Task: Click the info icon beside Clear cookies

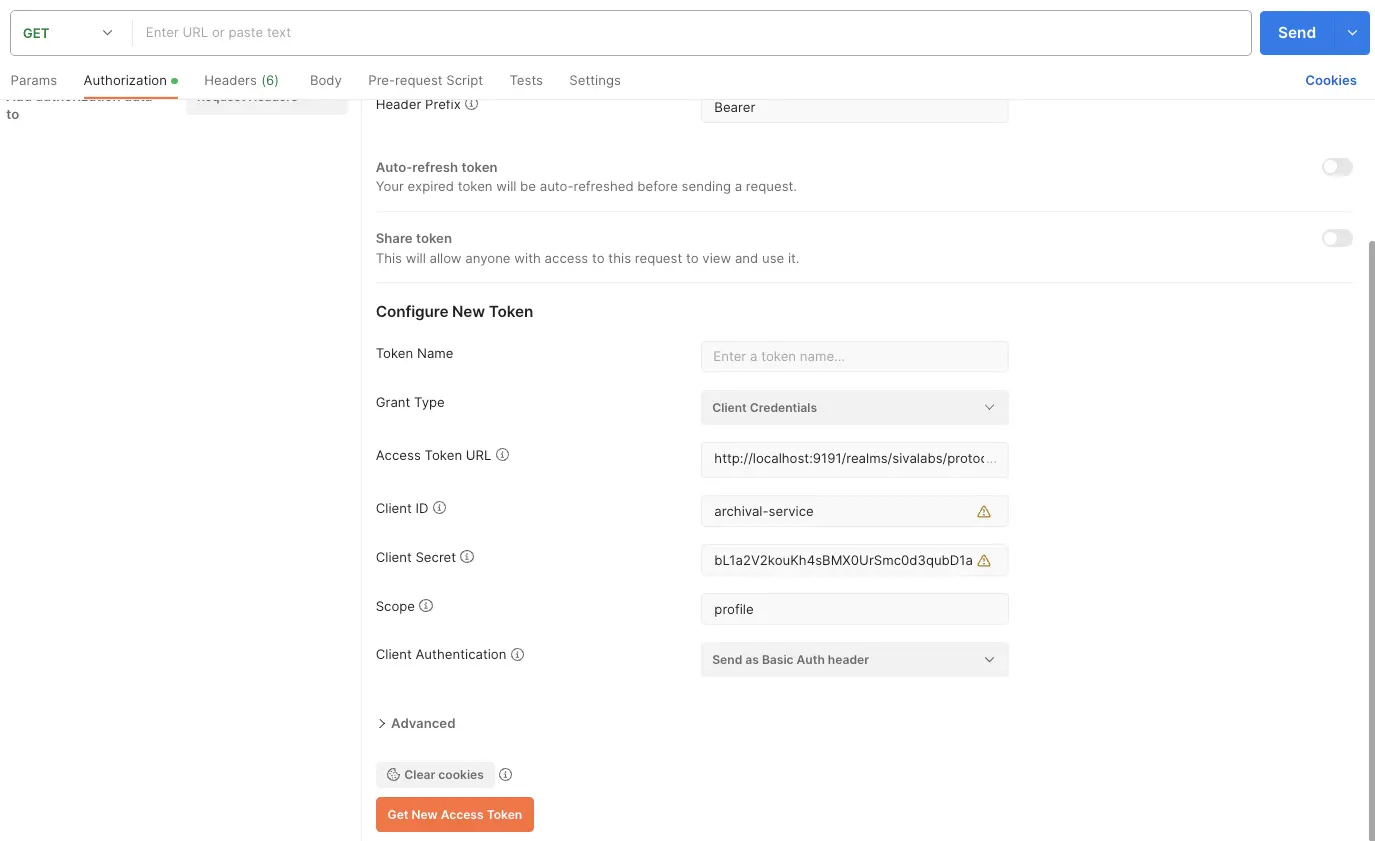Action: (506, 775)
